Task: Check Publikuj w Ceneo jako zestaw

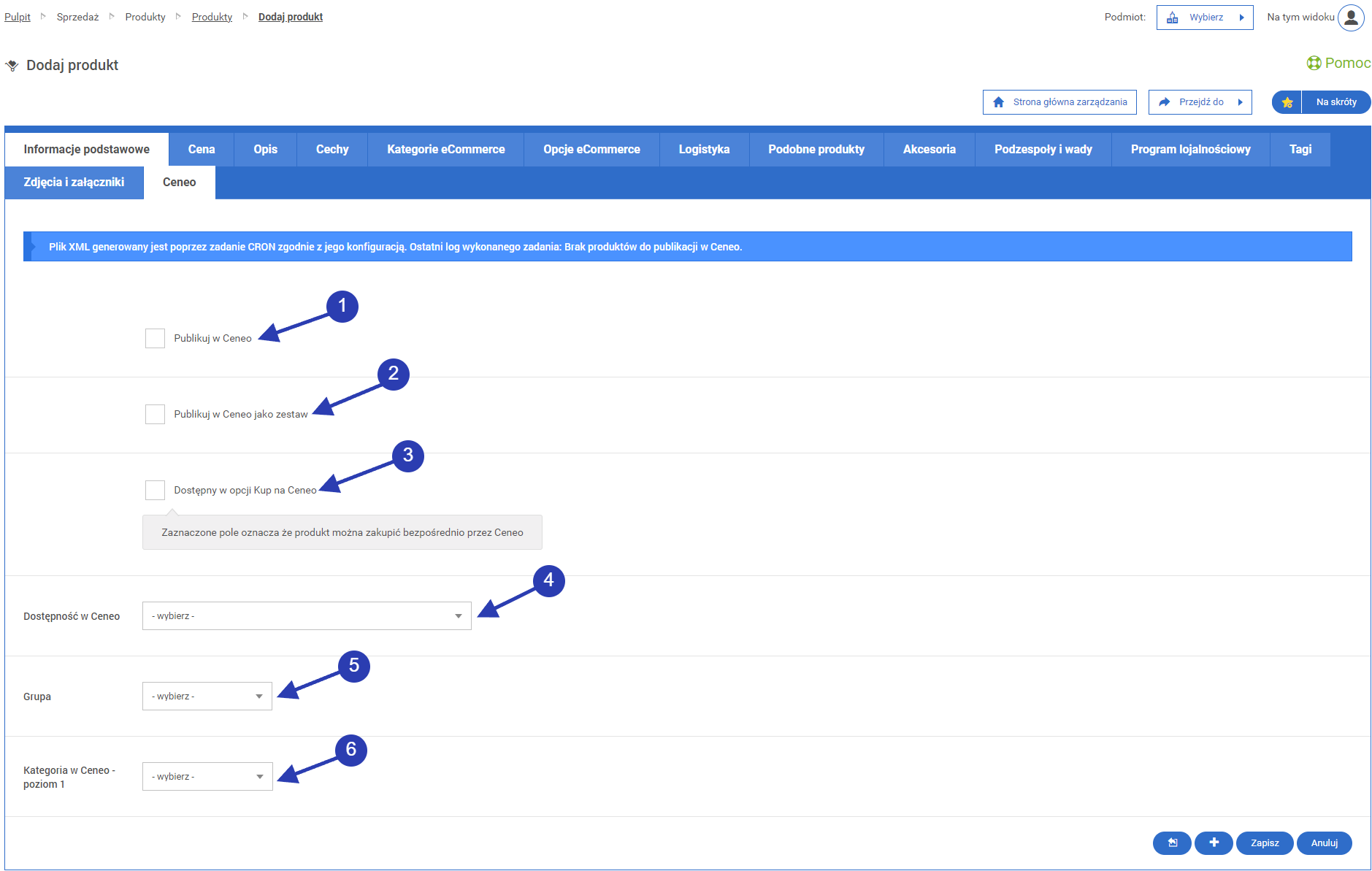Action: 155,414
